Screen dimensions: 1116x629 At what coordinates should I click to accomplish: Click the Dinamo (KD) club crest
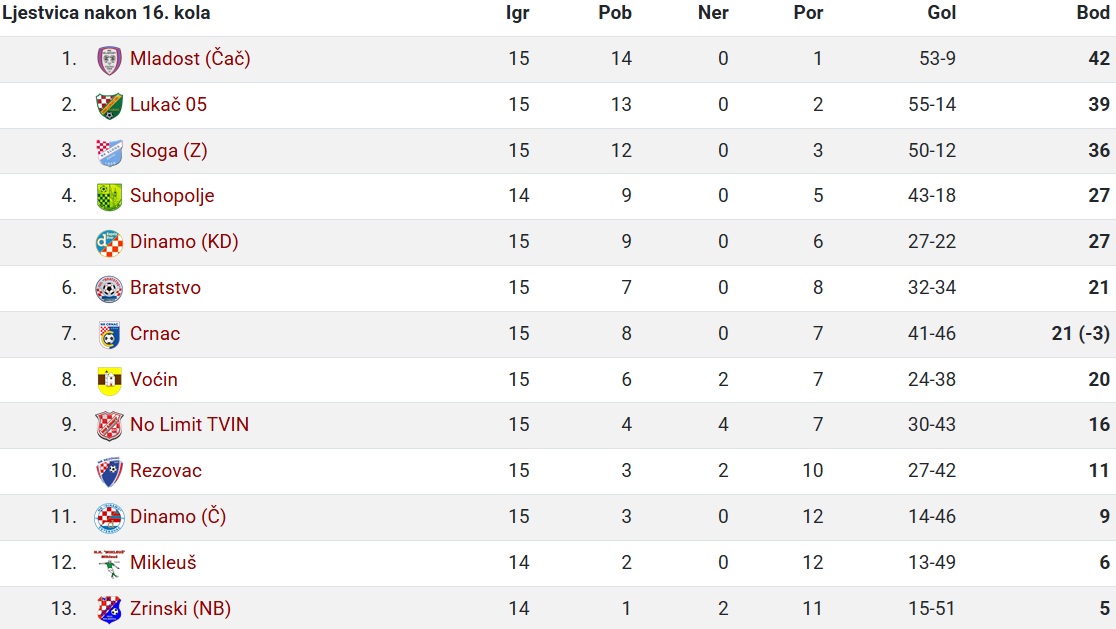click(109, 243)
